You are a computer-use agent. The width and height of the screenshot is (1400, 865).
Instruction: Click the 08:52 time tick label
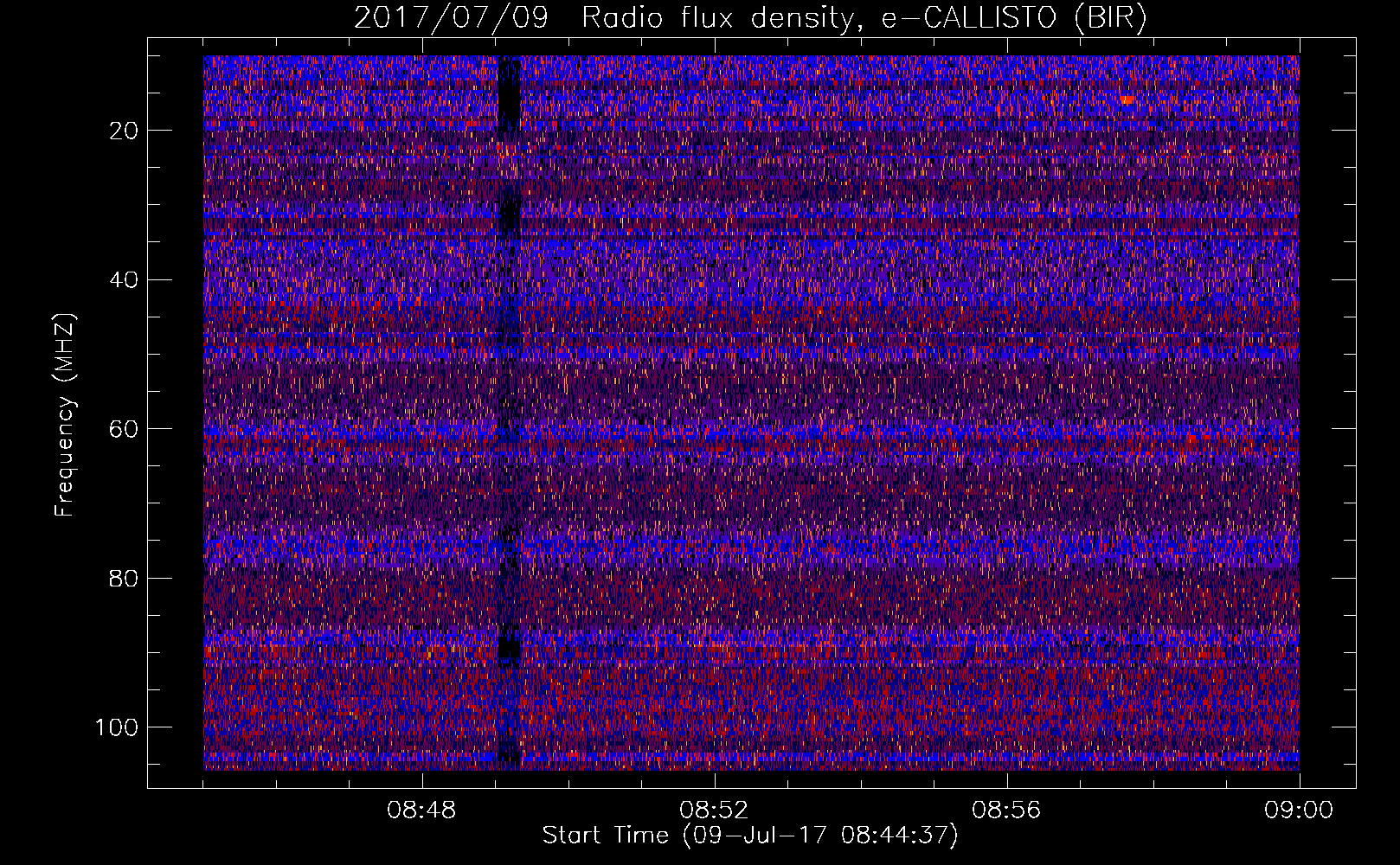click(714, 811)
